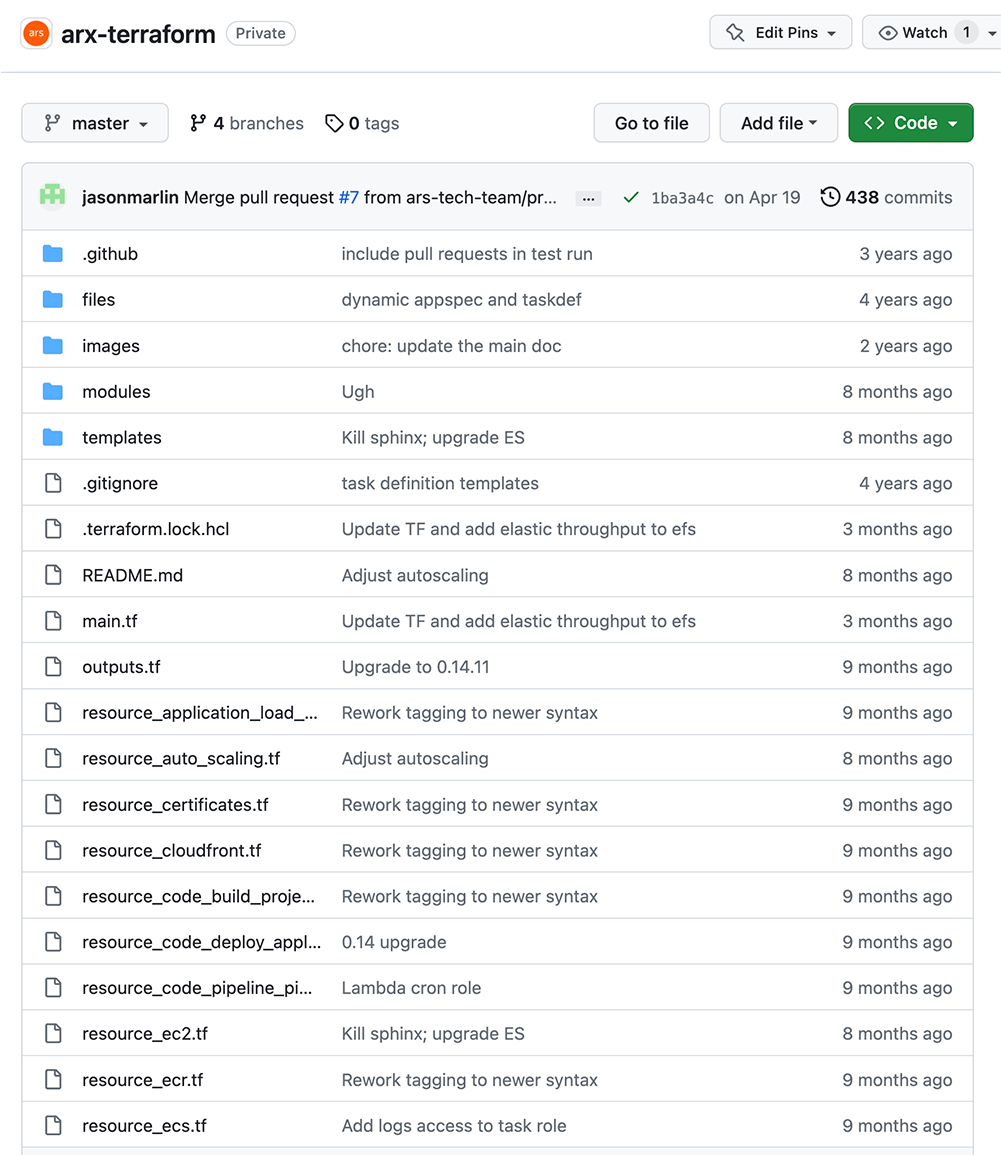Open the master branch dropdown
Image resolution: width=1001 pixels, height=1155 pixels.
pyautogui.click(x=95, y=123)
